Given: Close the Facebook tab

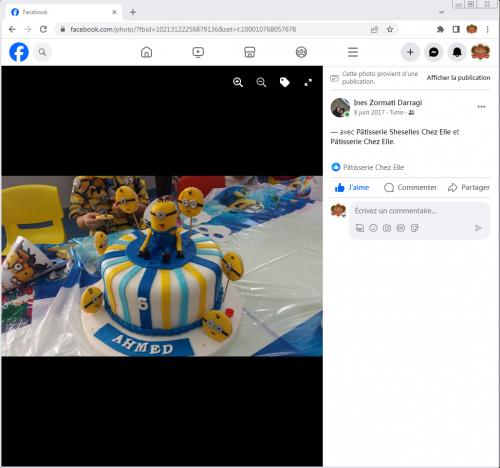Looking at the screenshot, I should coord(114,12).
